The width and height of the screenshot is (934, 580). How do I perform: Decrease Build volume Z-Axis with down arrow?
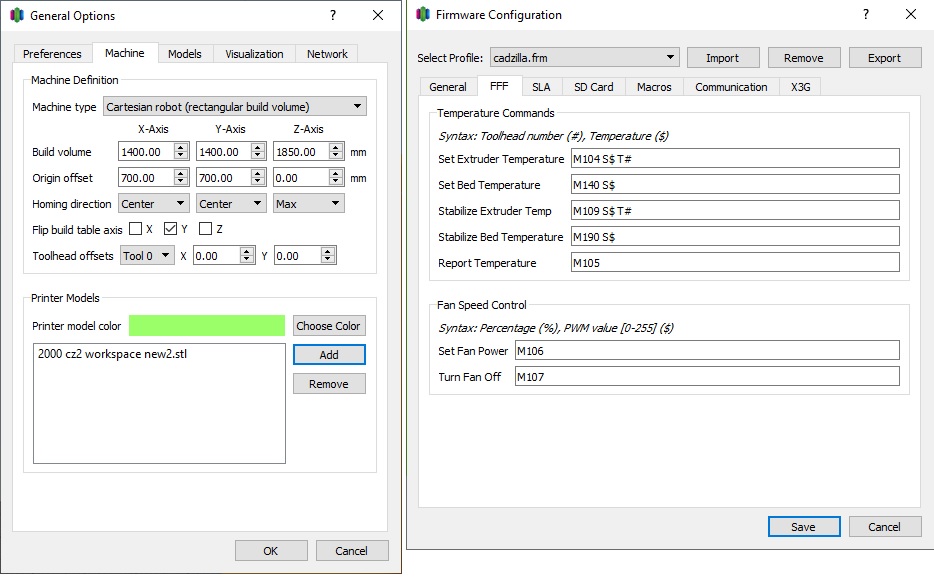[336, 155]
